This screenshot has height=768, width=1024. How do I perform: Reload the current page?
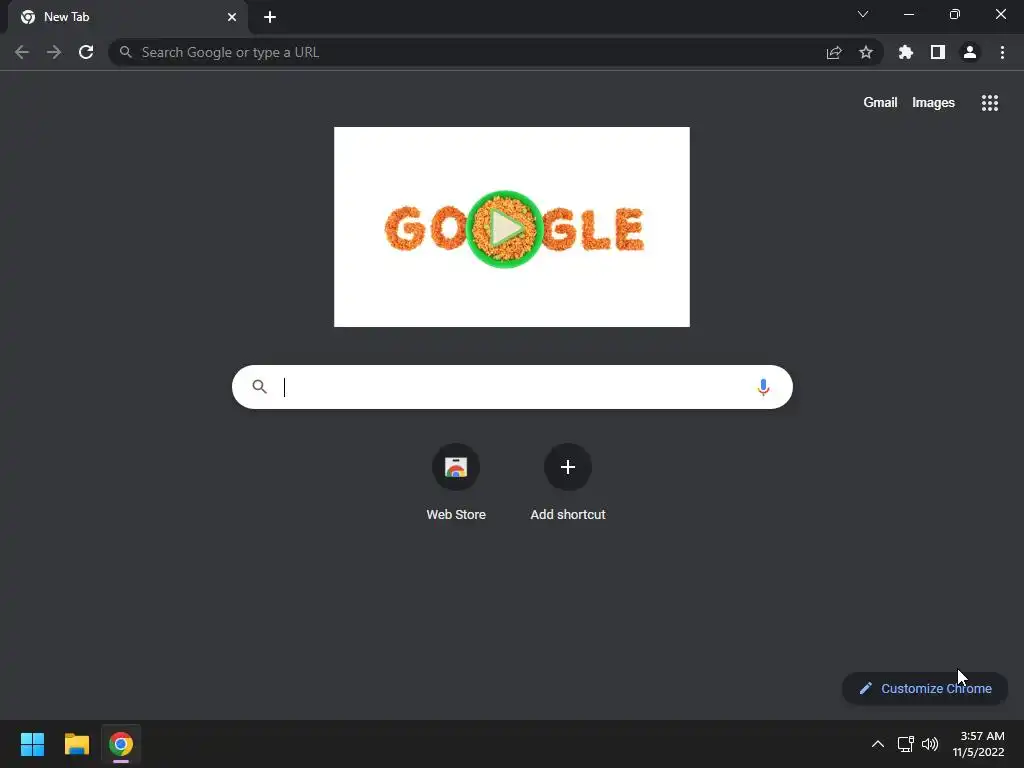pos(86,52)
